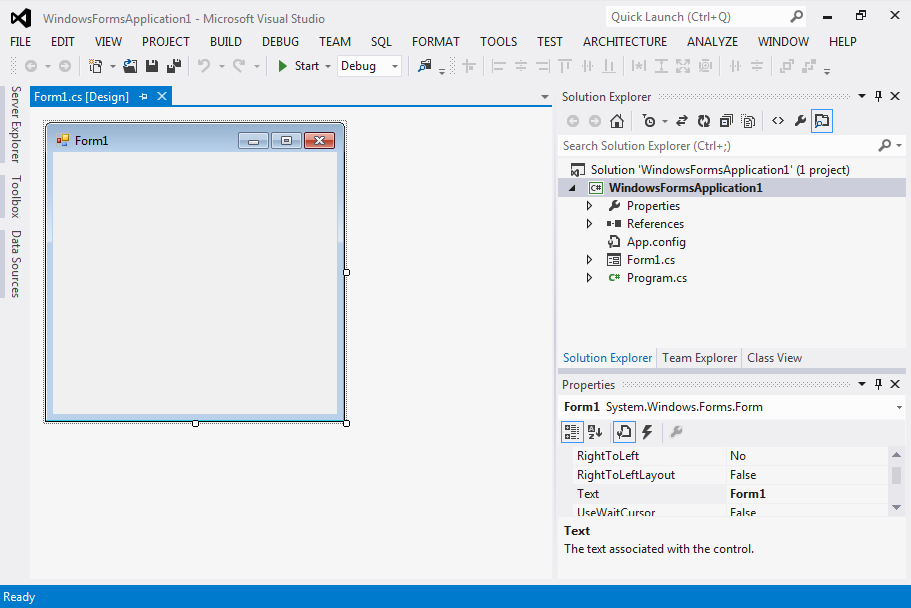Click the Align to Grid icon
The width and height of the screenshot is (911, 608).
pyautogui.click(x=469, y=66)
